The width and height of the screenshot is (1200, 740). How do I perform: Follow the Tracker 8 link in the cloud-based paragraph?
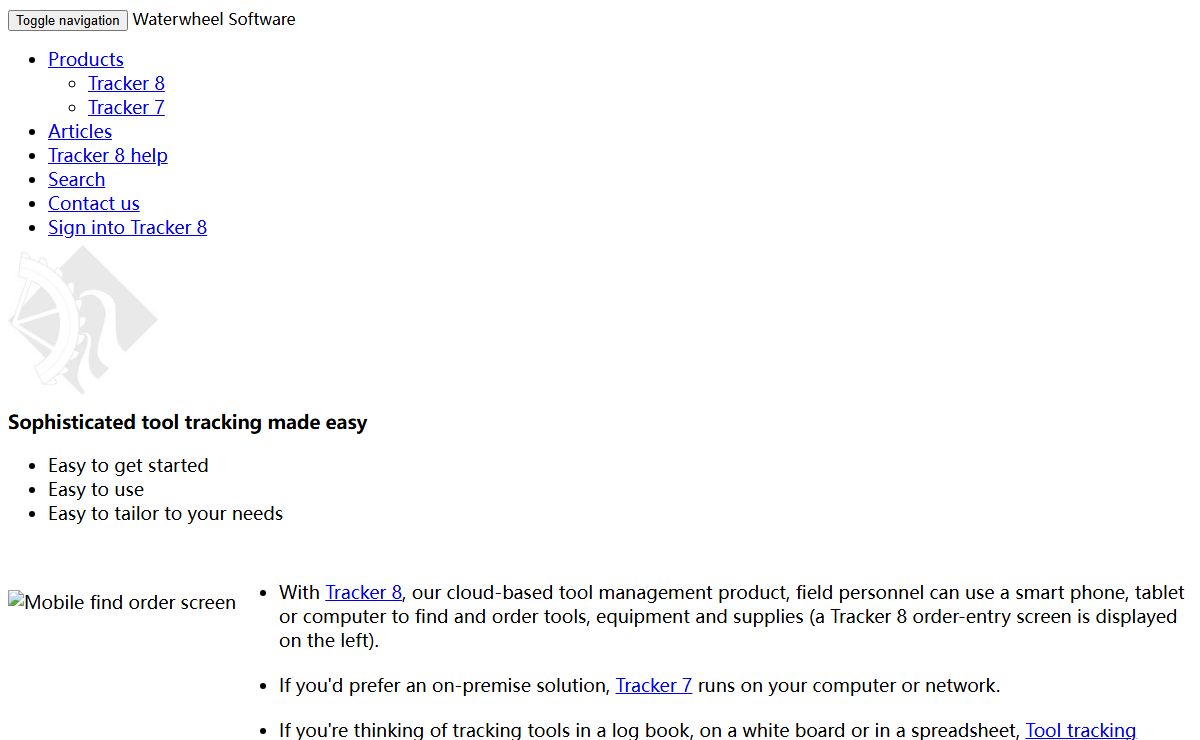[x=363, y=593]
